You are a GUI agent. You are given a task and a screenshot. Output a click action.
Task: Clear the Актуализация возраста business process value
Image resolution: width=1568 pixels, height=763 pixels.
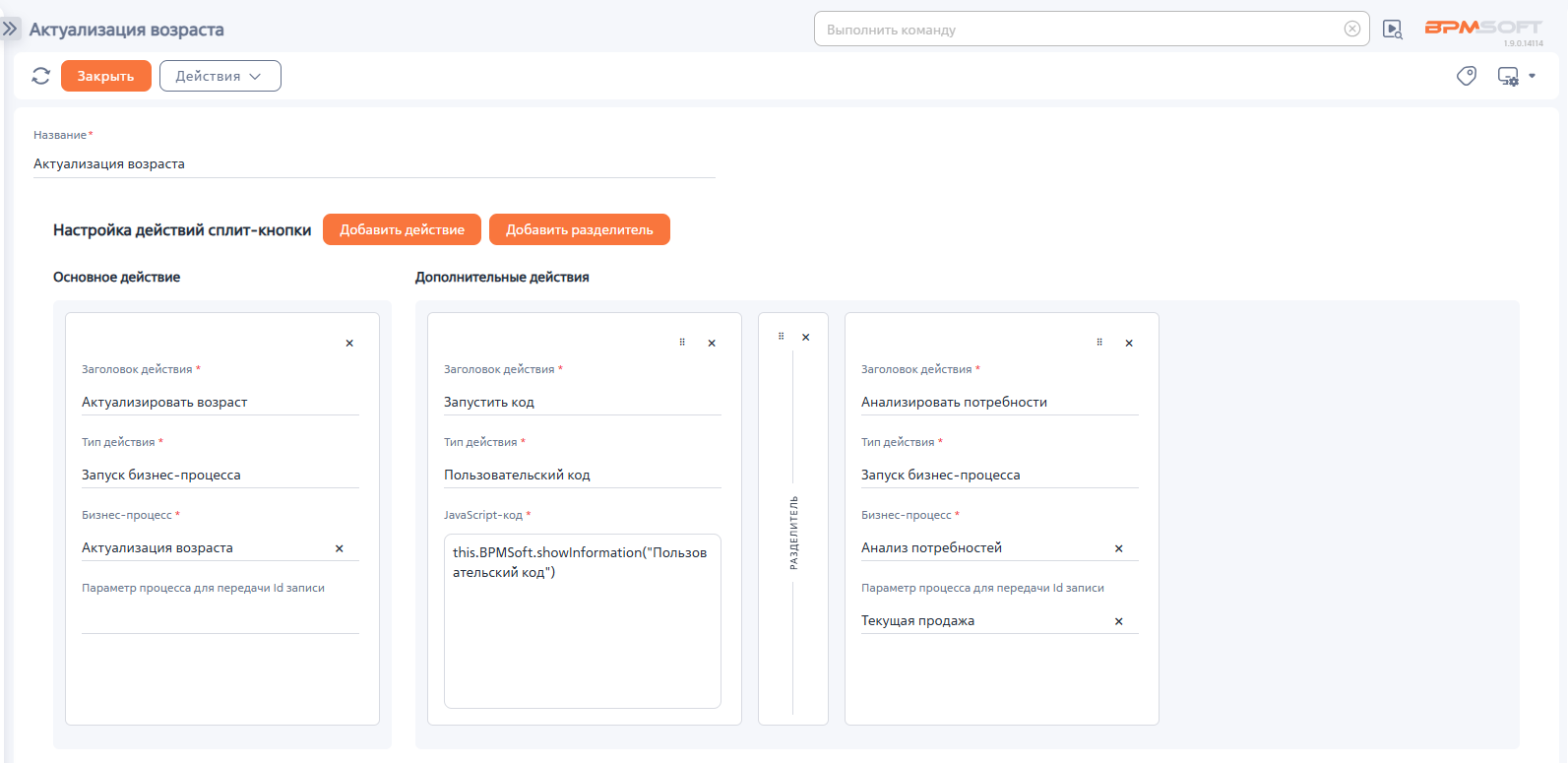click(340, 548)
